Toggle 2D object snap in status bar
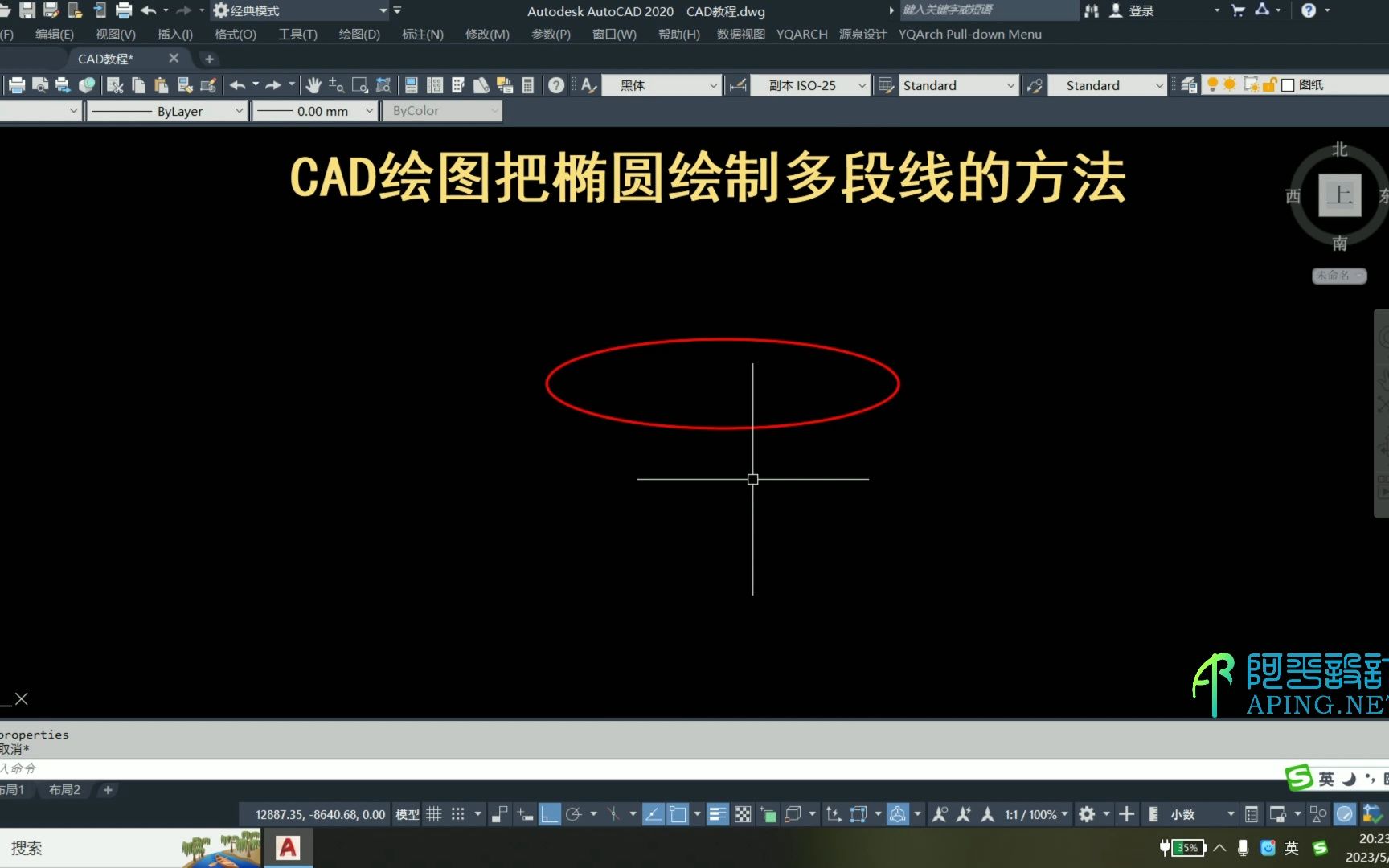This screenshot has height=868, width=1389. tap(678, 814)
